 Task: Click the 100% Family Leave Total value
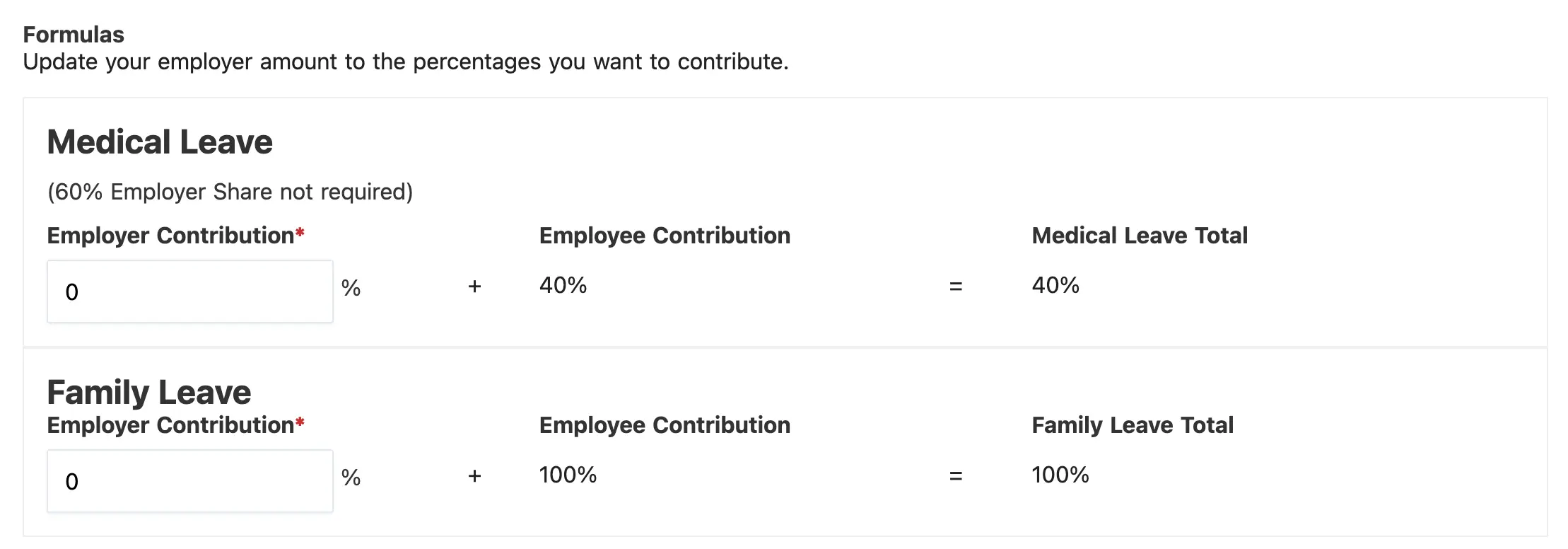tap(1060, 475)
